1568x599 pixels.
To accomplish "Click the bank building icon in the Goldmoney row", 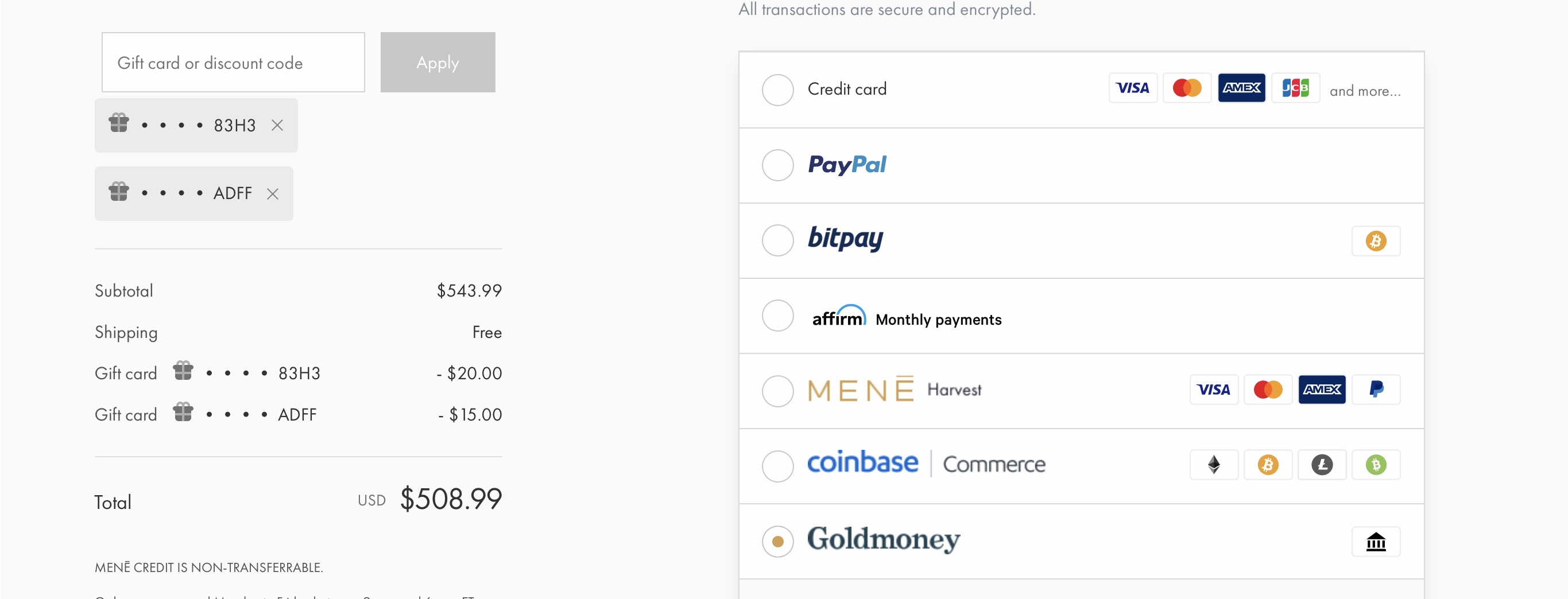I will tap(1376, 542).
